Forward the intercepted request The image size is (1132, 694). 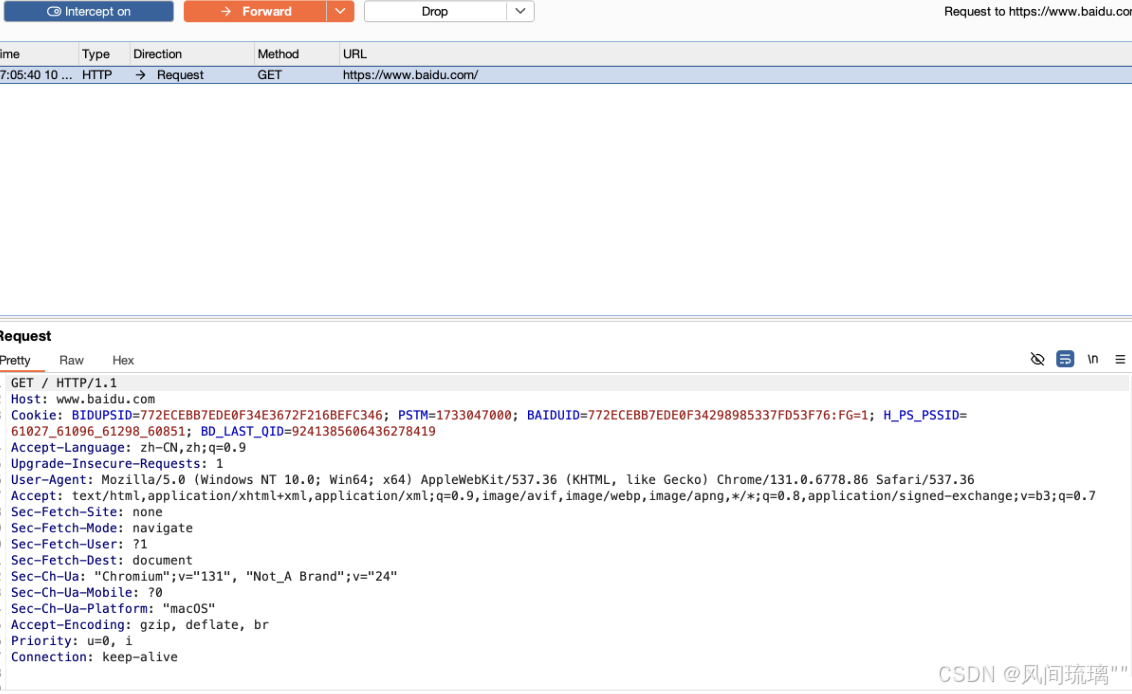255,12
